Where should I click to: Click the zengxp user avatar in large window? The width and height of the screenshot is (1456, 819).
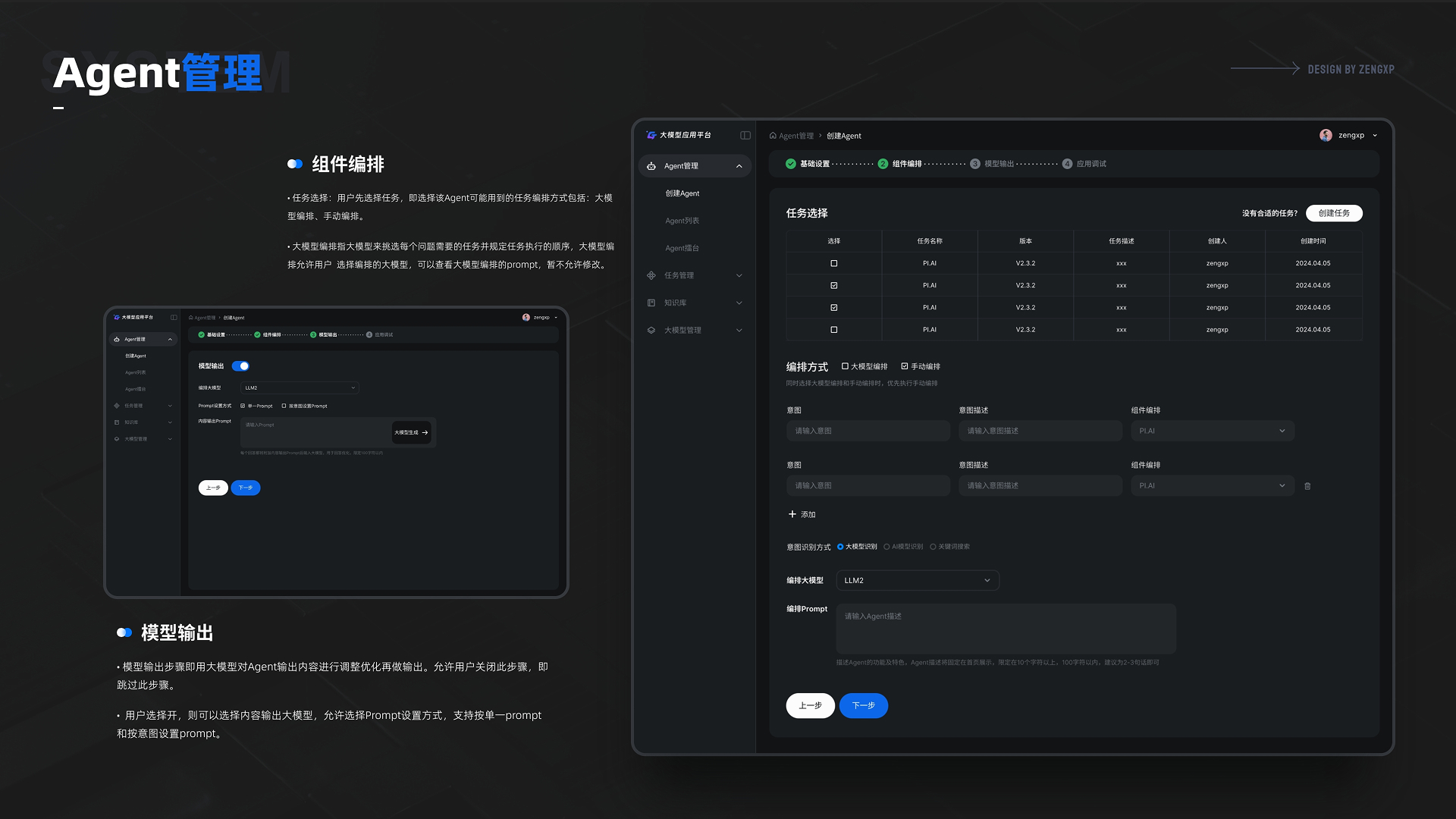click(1326, 135)
